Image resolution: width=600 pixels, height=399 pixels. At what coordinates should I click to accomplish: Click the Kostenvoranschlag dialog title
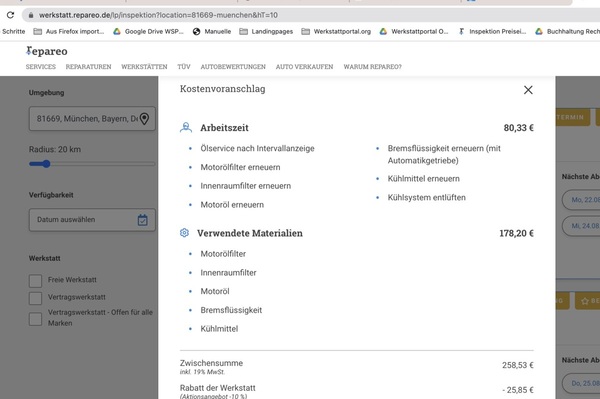point(222,89)
